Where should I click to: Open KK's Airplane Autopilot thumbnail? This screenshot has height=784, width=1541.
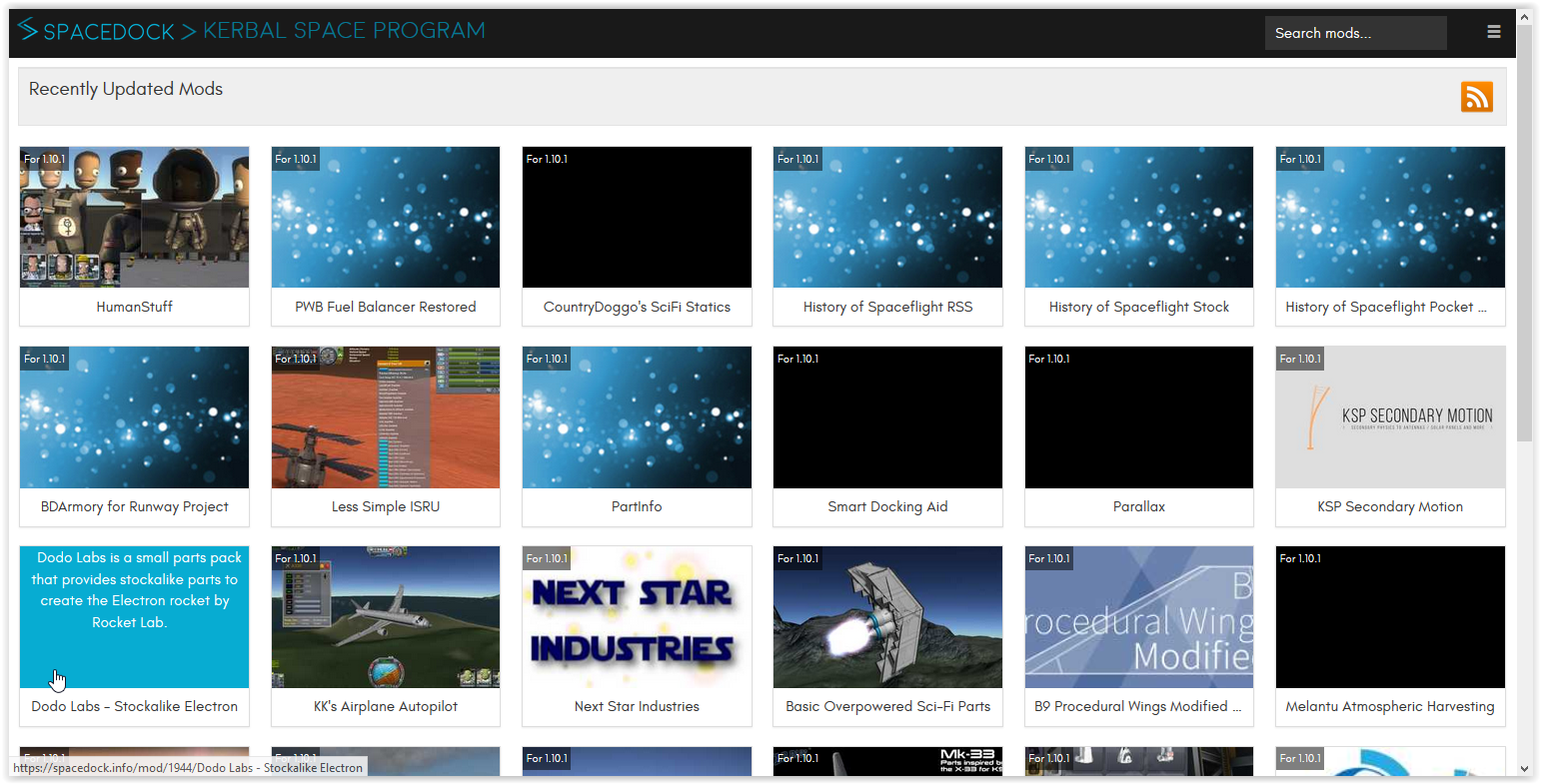tap(386, 616)
